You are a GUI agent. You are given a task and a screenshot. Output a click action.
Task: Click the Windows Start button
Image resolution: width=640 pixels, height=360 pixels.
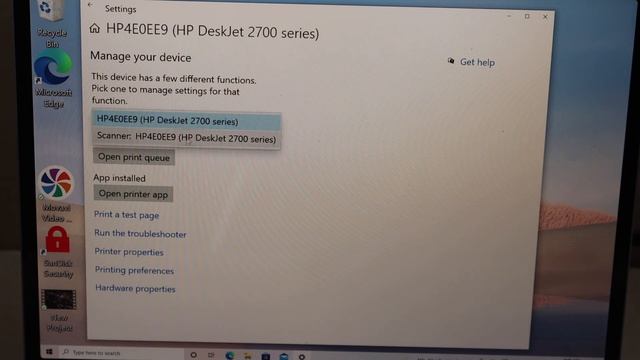coord(49,352)
